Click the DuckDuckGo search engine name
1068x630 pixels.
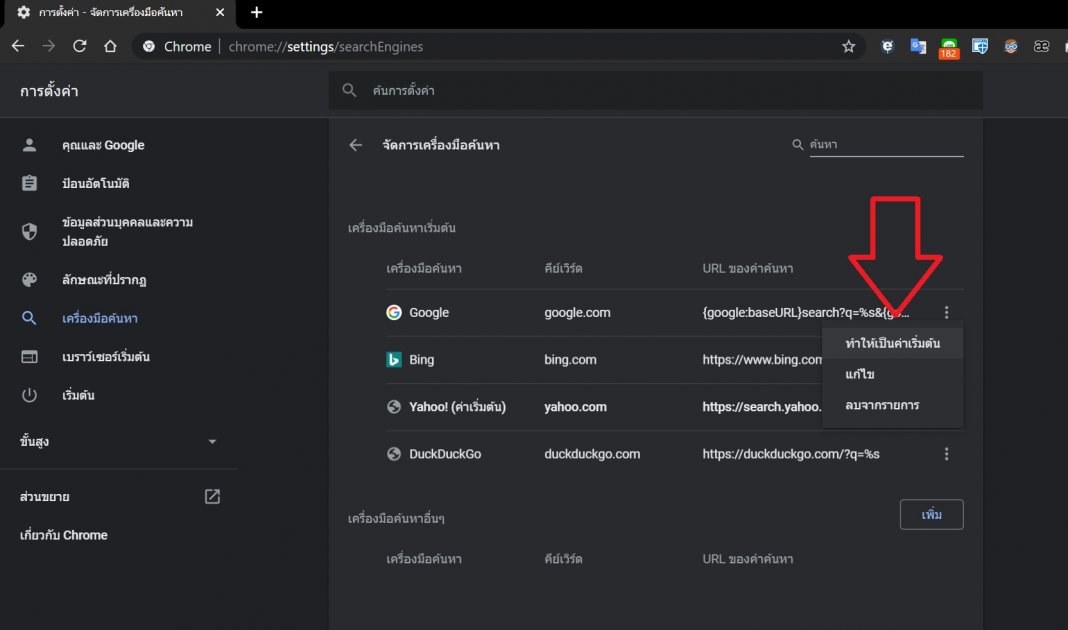(x=445, y=454)
